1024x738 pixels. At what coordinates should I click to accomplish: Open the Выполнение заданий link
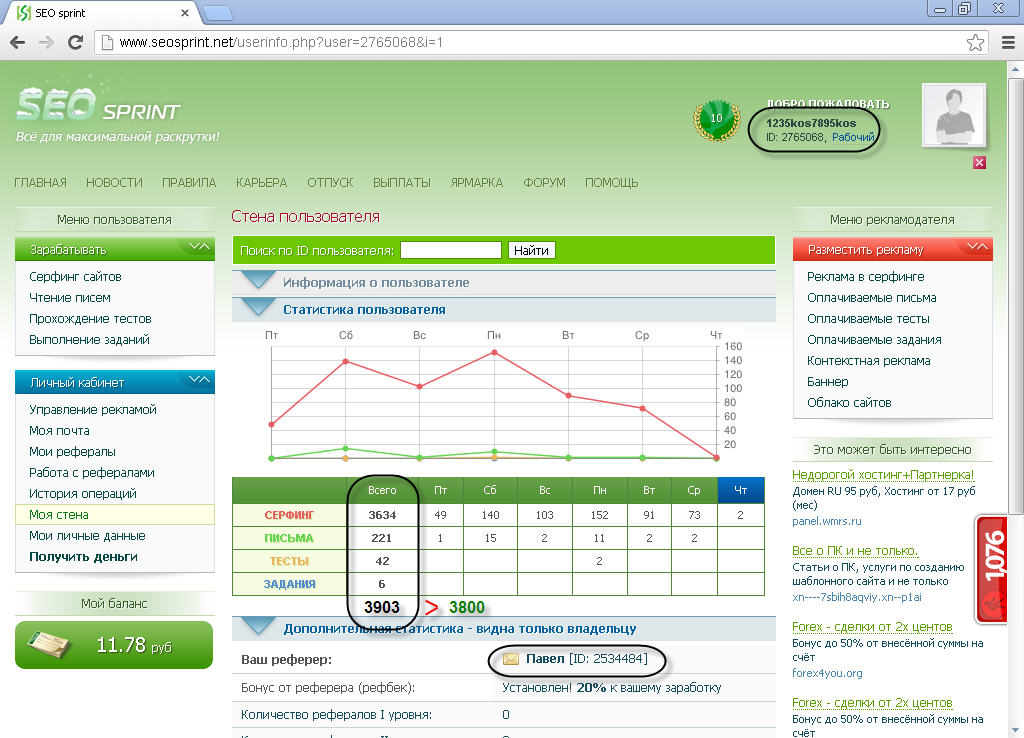tap(89, 340)
